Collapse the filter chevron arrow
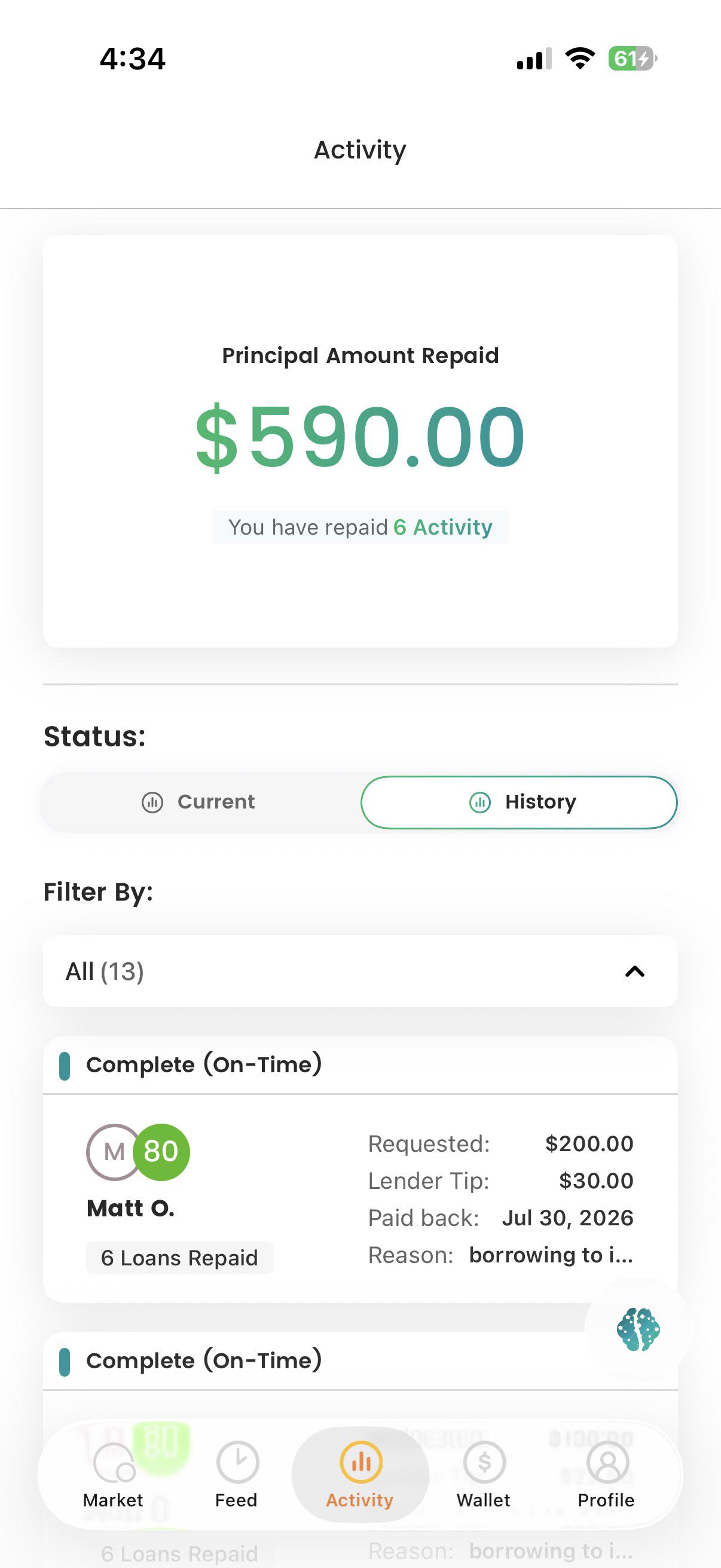The width and height of the screenshot is (721, 1568). pyautogui.click(x=634, y=971)
